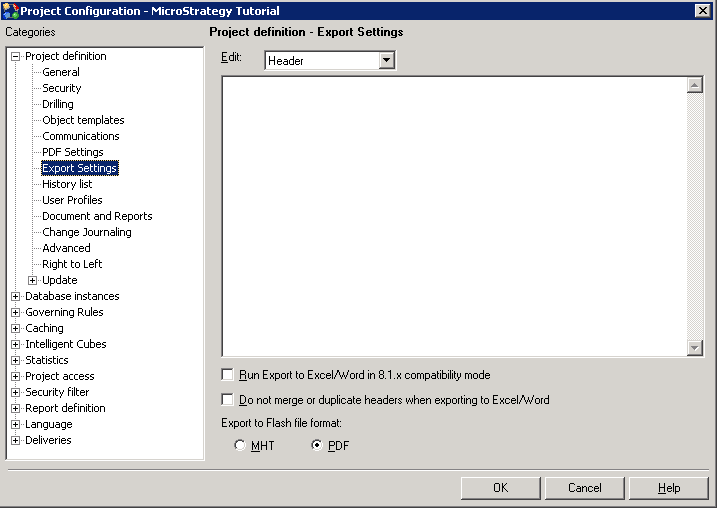
Task: Close the Project Configuration dialog
Action: (x=703, y=10)
